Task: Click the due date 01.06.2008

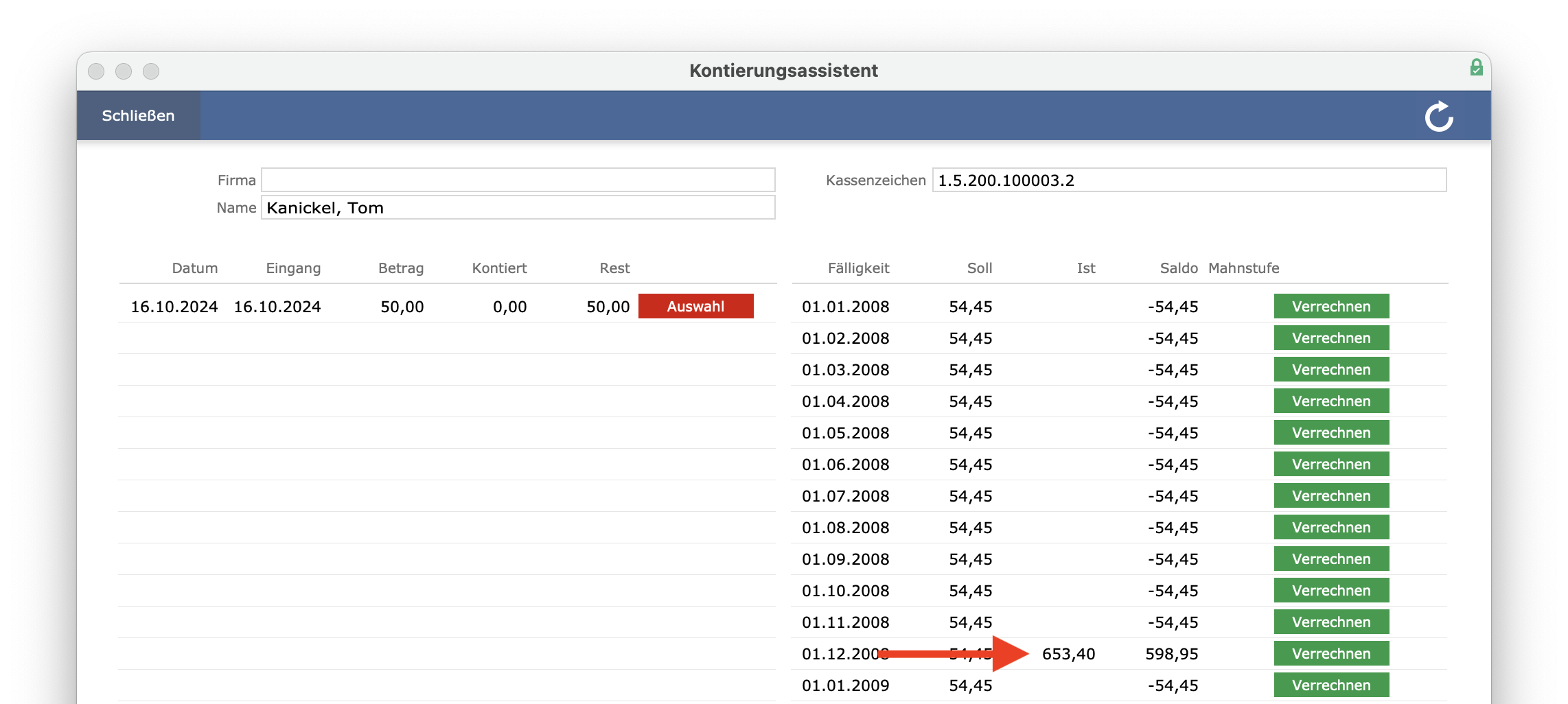Action: 846,465
